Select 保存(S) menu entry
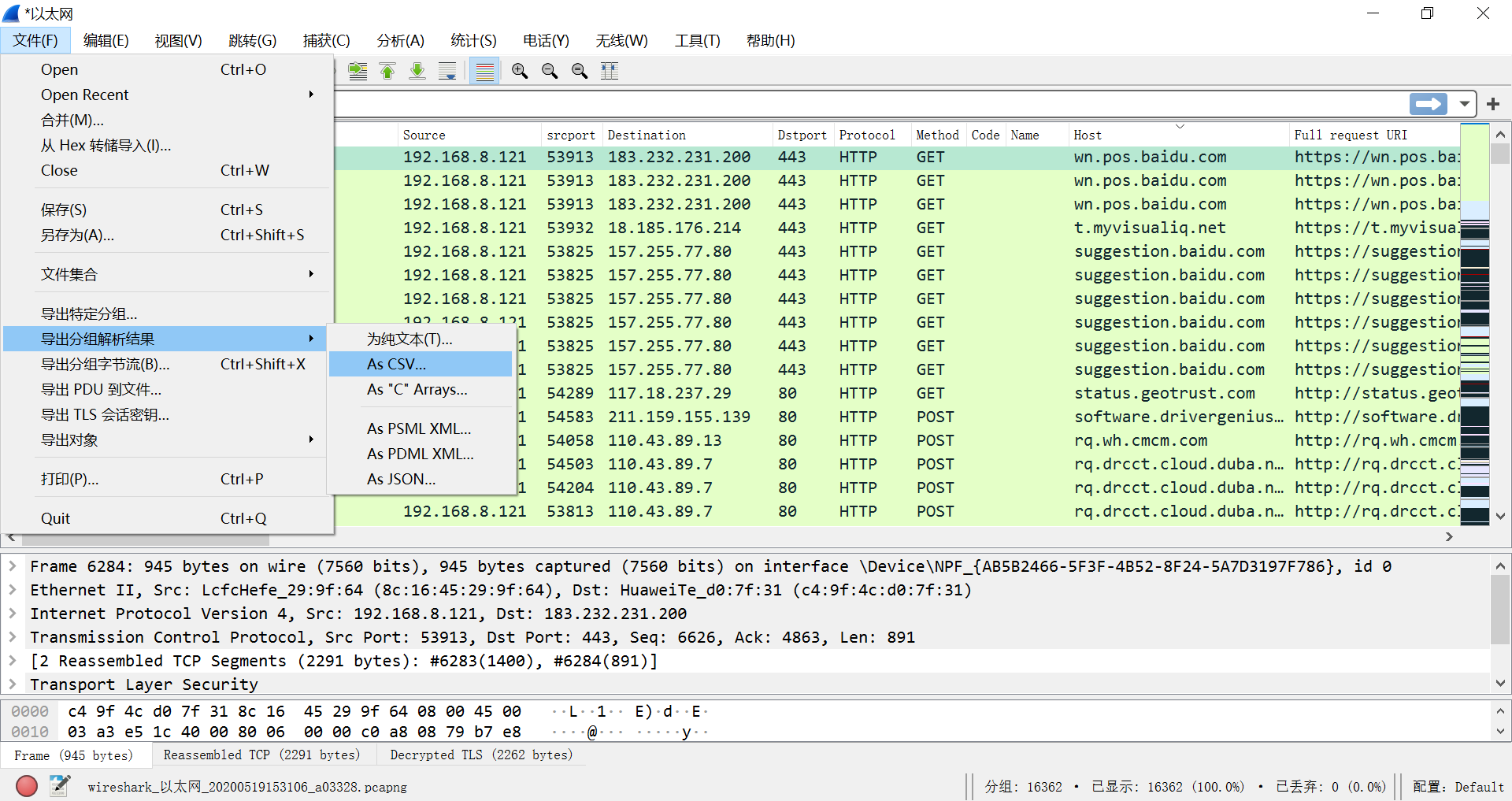Screen dimensions: 1512x801 click(x=165, y=210)
